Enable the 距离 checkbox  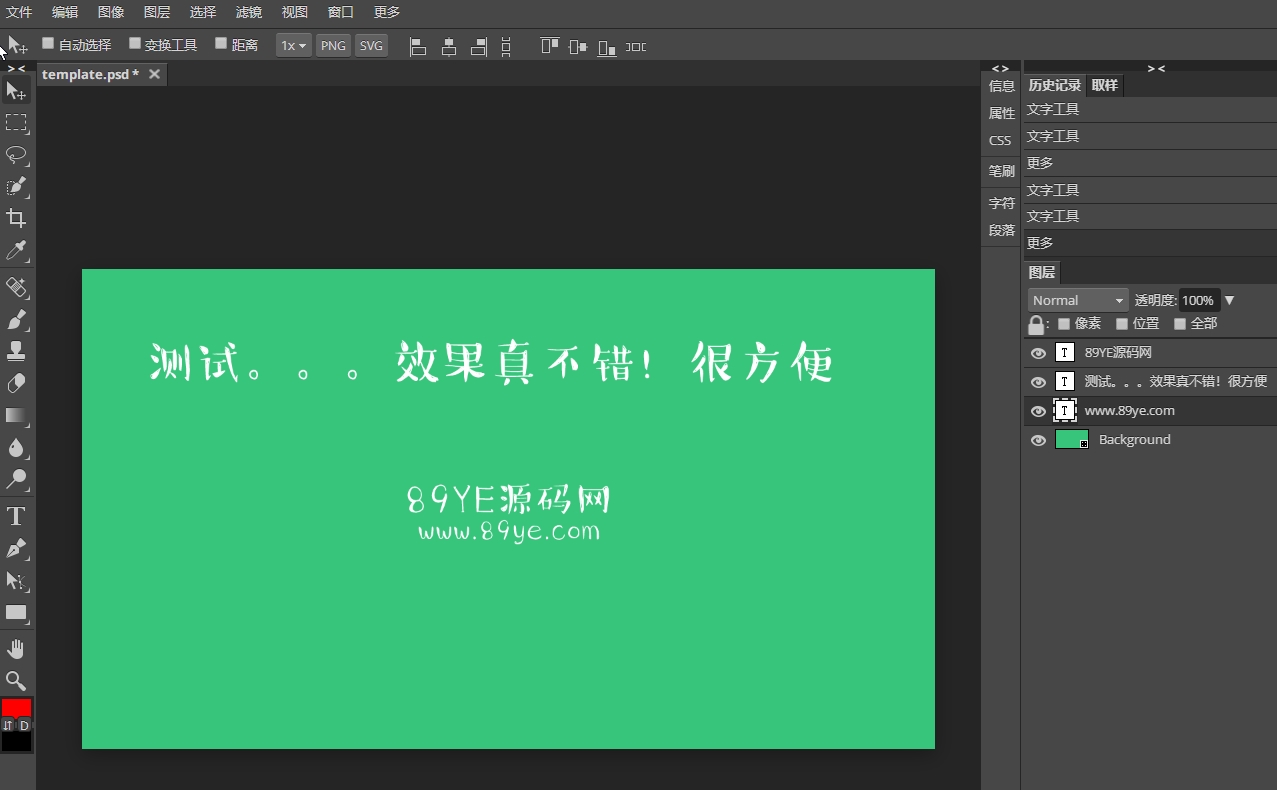[x=221, y=43]
